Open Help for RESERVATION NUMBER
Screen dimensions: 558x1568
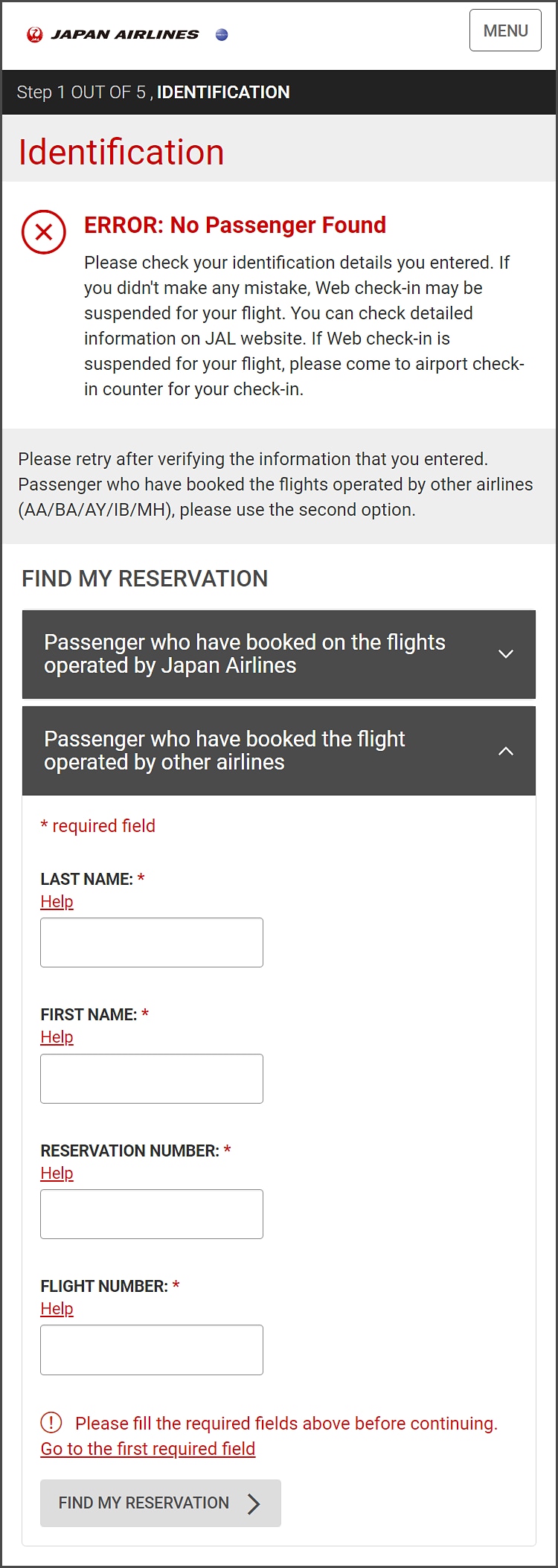(57, 1172)
